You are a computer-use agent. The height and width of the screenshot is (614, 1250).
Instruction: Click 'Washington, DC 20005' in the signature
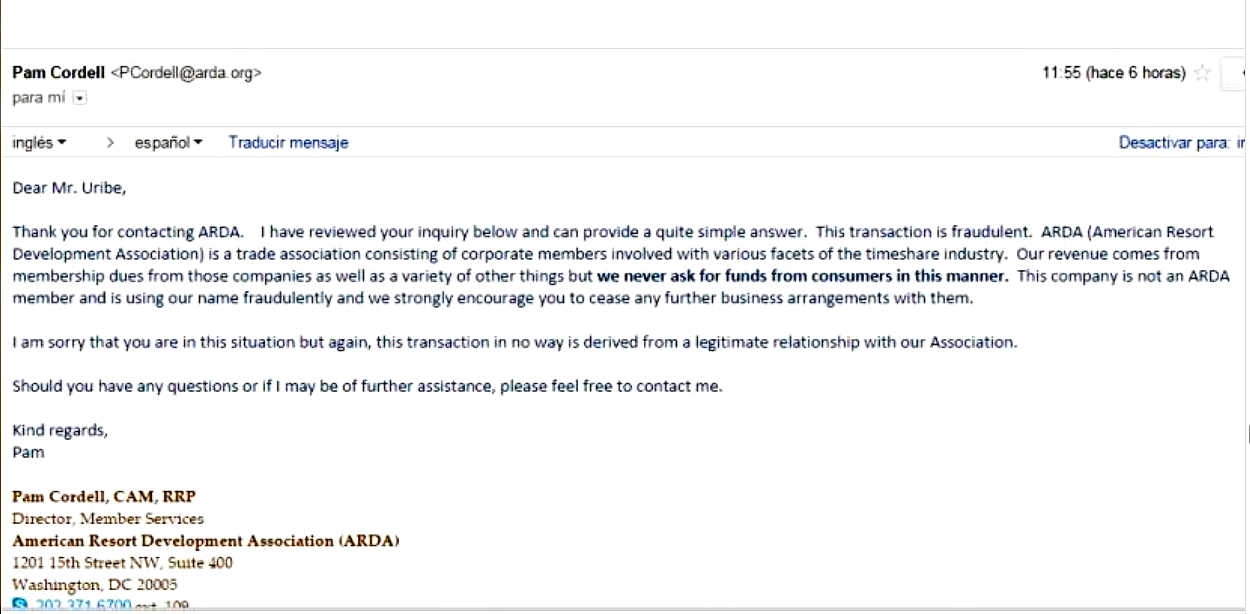coord(95,584)
